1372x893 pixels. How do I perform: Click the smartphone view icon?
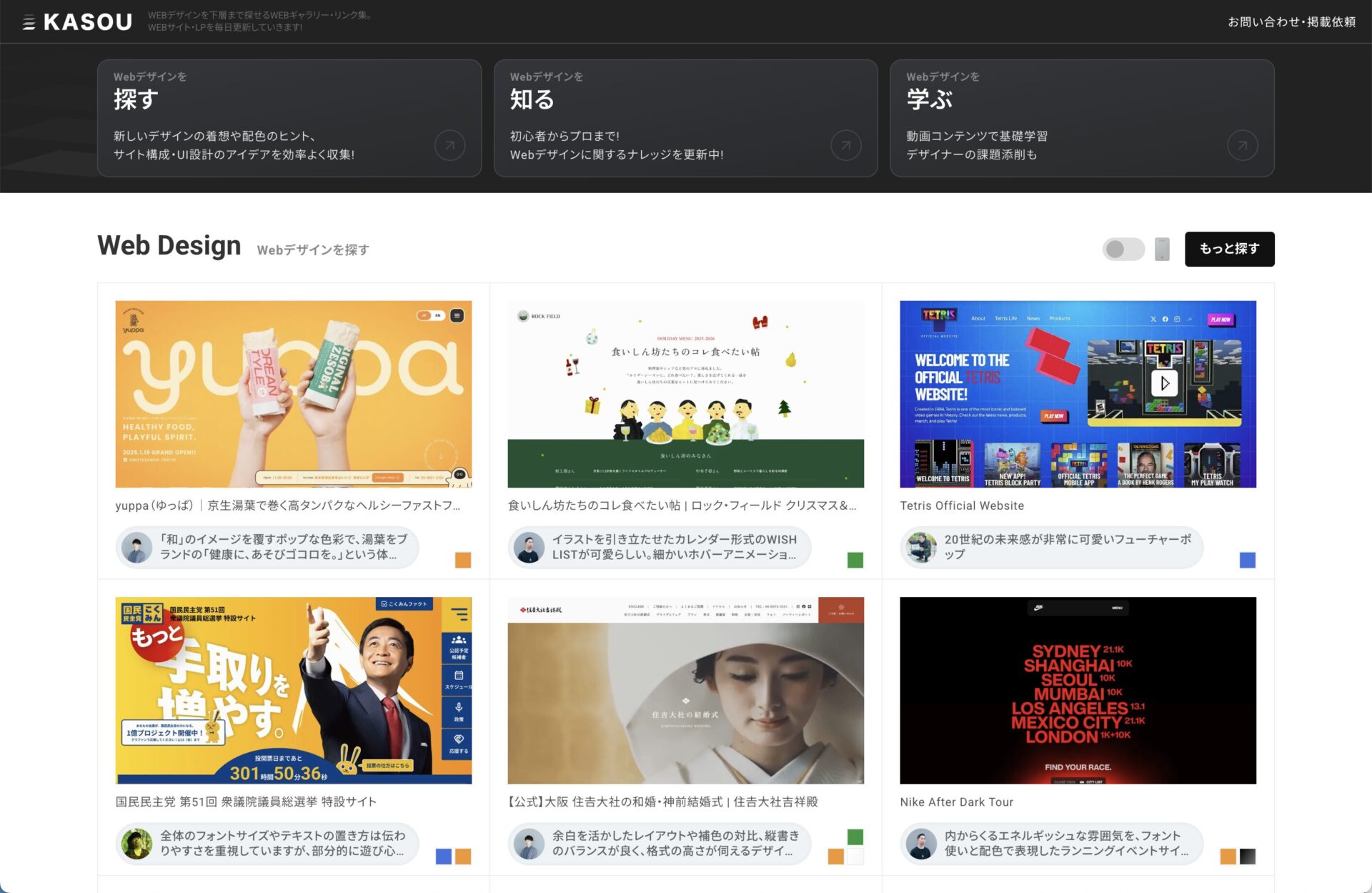tap(1162, 249)
